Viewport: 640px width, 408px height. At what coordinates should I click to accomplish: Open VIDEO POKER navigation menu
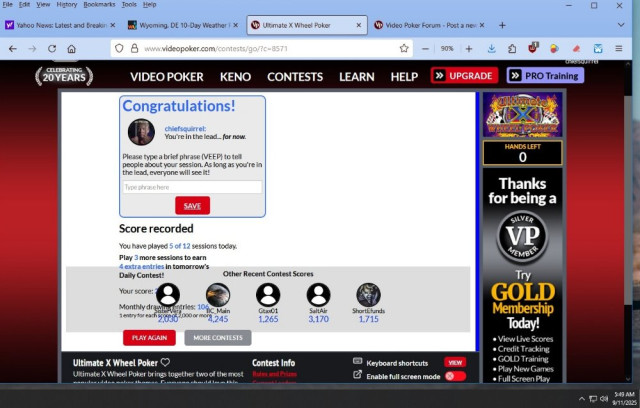click(x=167, y=77)
